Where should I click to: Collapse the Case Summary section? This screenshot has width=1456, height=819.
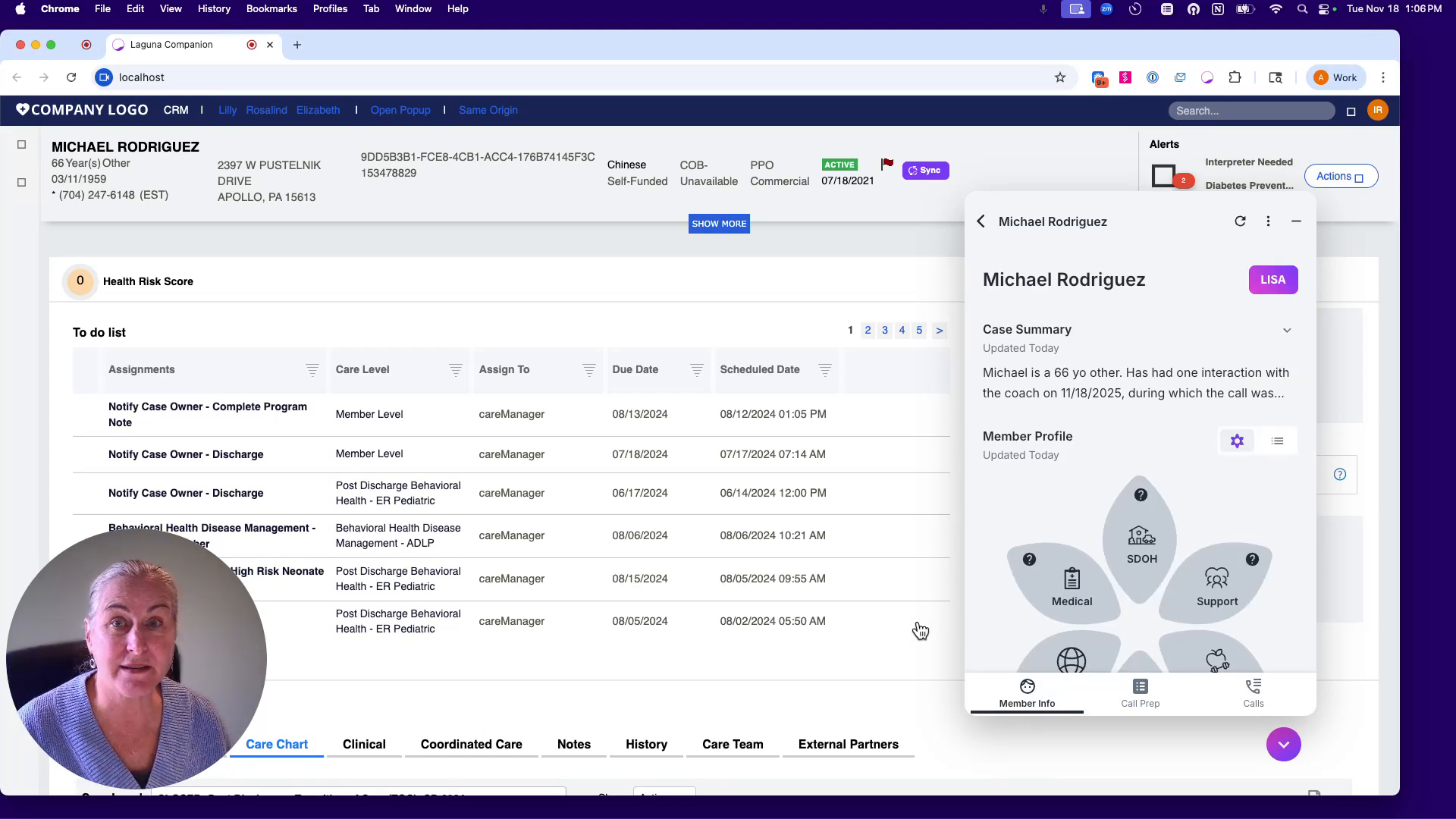coord(1287,330)
